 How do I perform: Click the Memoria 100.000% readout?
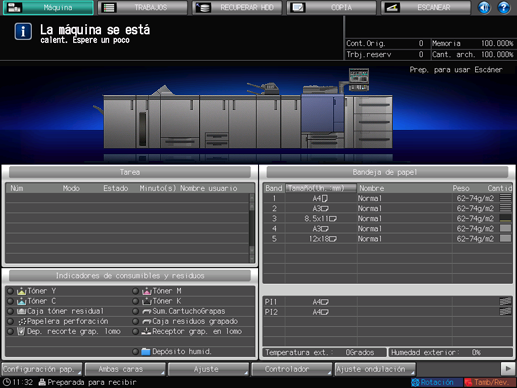(473, 43)
